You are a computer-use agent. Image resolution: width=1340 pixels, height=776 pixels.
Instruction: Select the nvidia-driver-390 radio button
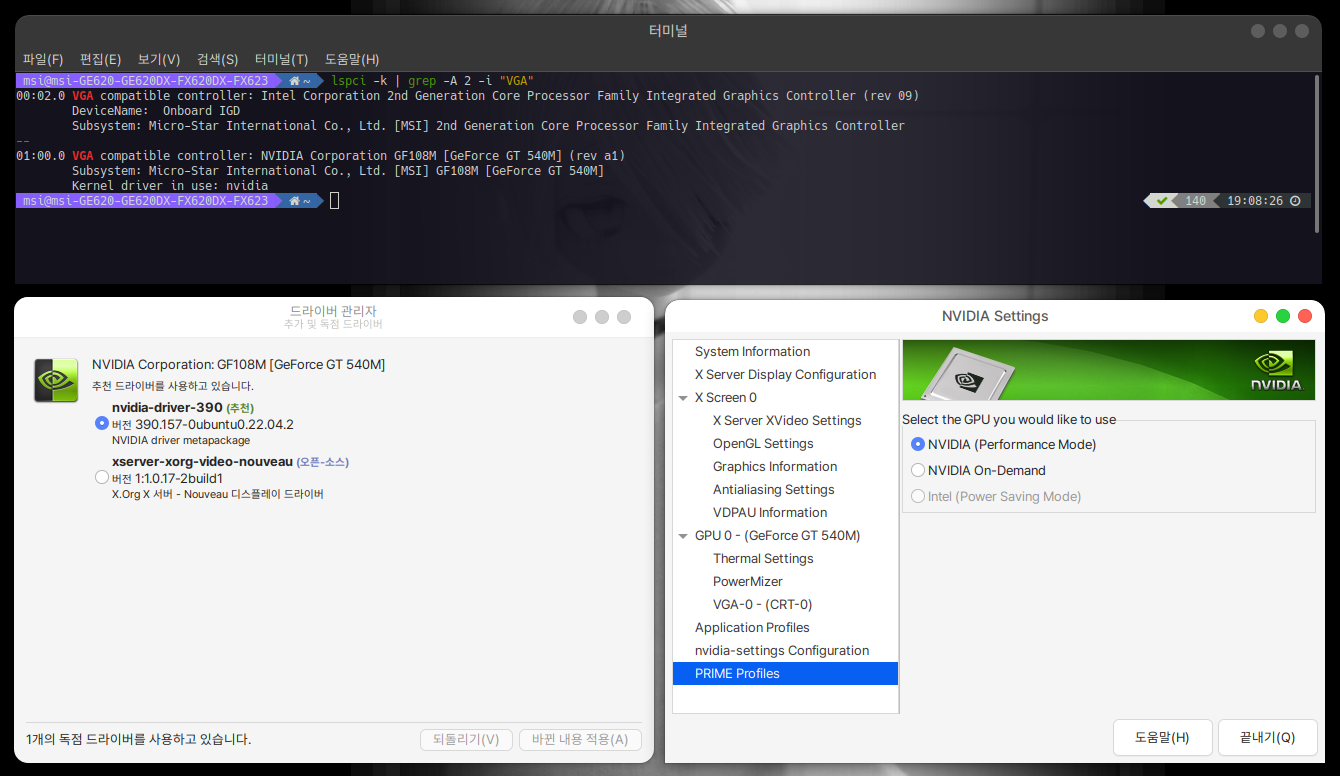point(102,423)
